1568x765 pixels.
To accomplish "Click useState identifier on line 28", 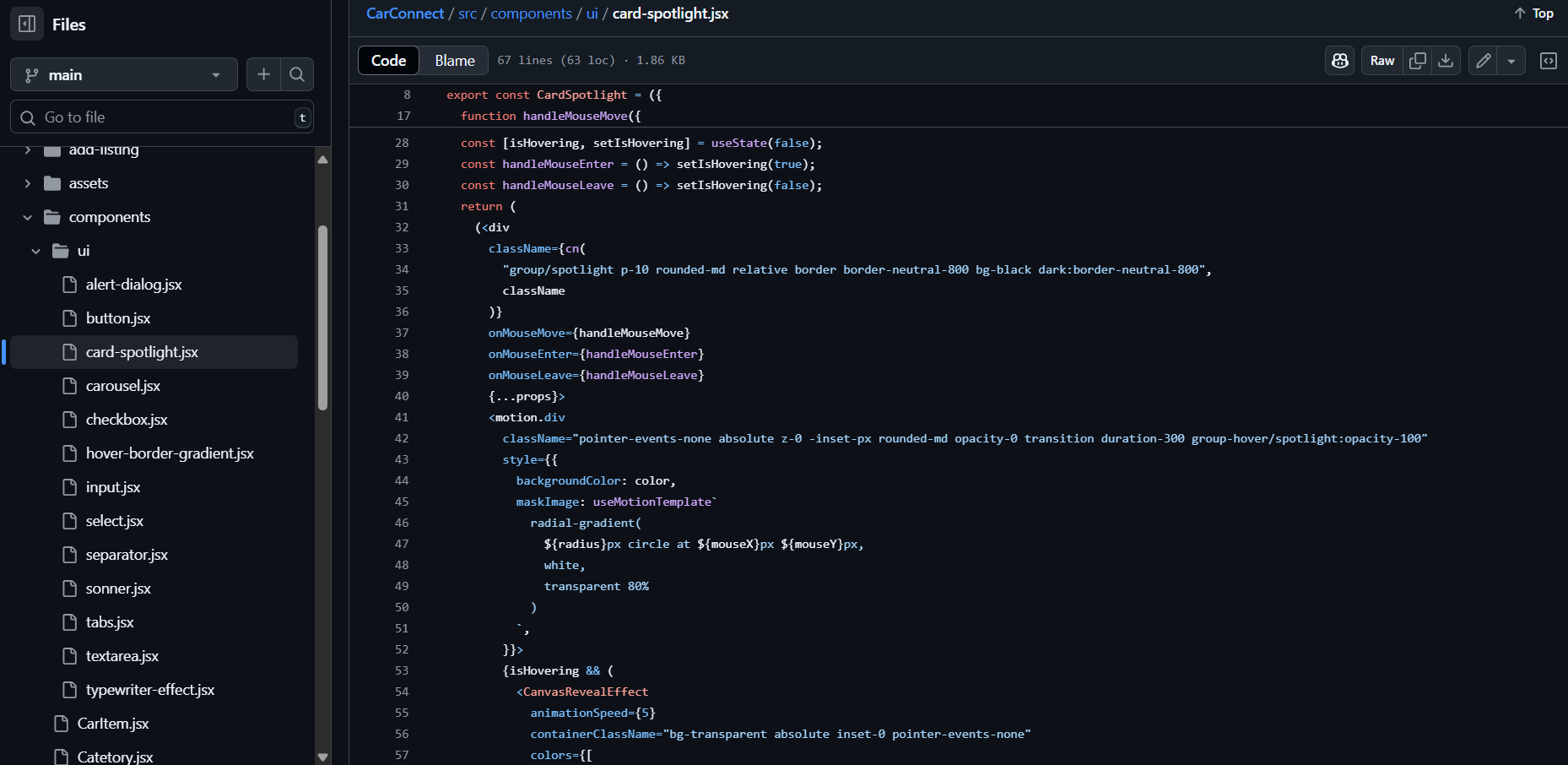I will pos(739,143).
